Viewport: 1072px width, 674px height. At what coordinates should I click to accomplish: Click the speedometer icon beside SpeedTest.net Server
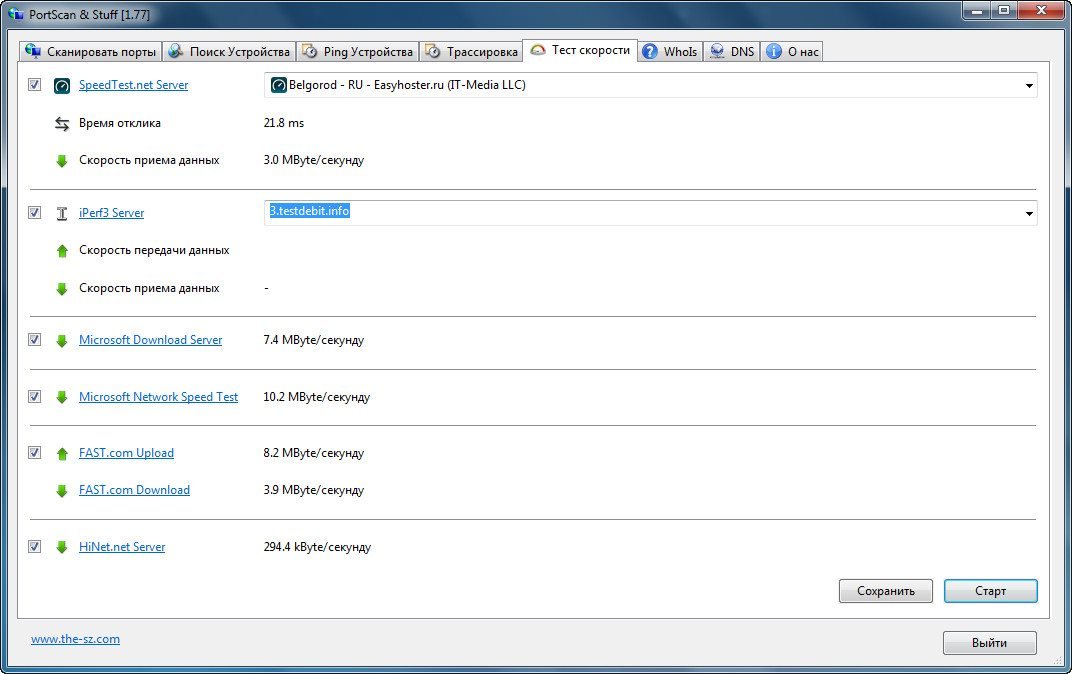tap(62, 85)
